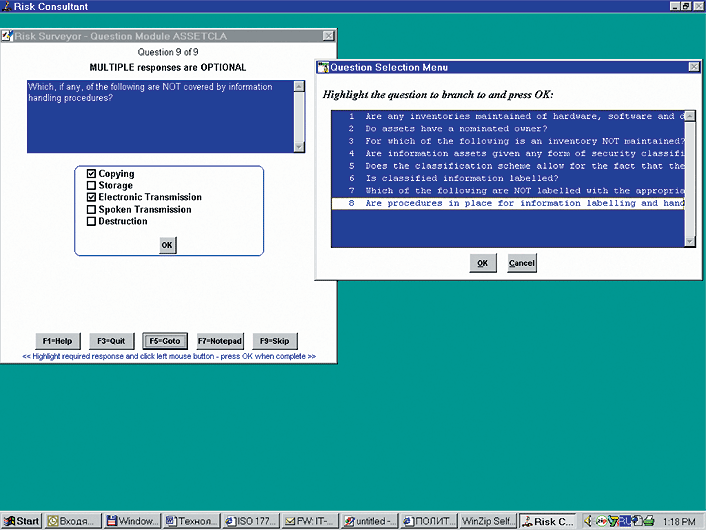Viewport: 706px width, 530px height.
Task: Switch to WinZip Self taskbar item
Action: click(487, 521)
